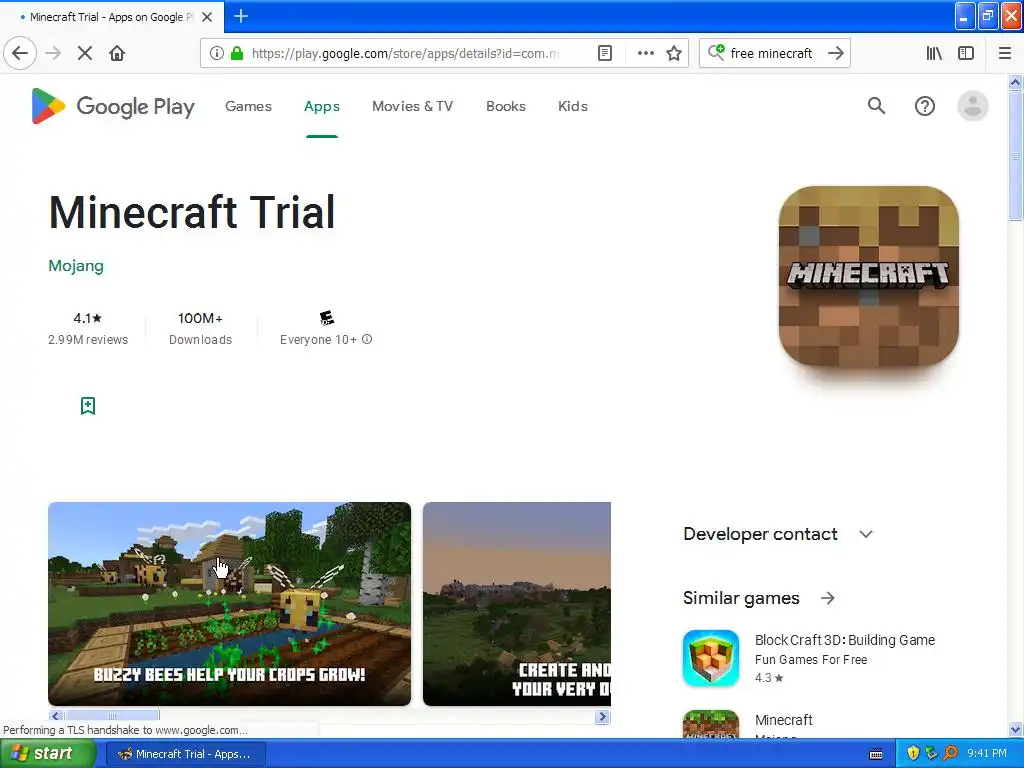
Task: Close the Minecraft Trial browser tab
Action: click(x=207, y=17)
